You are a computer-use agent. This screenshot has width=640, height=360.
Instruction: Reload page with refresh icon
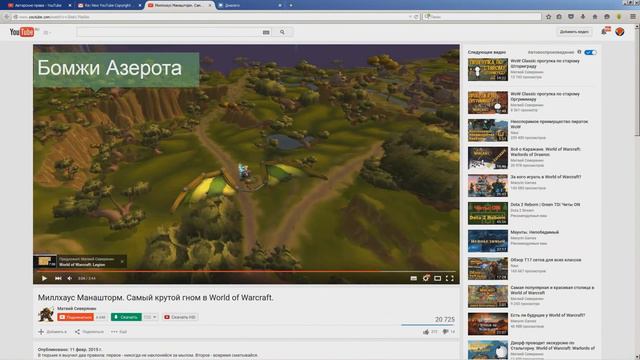[416, 17]
